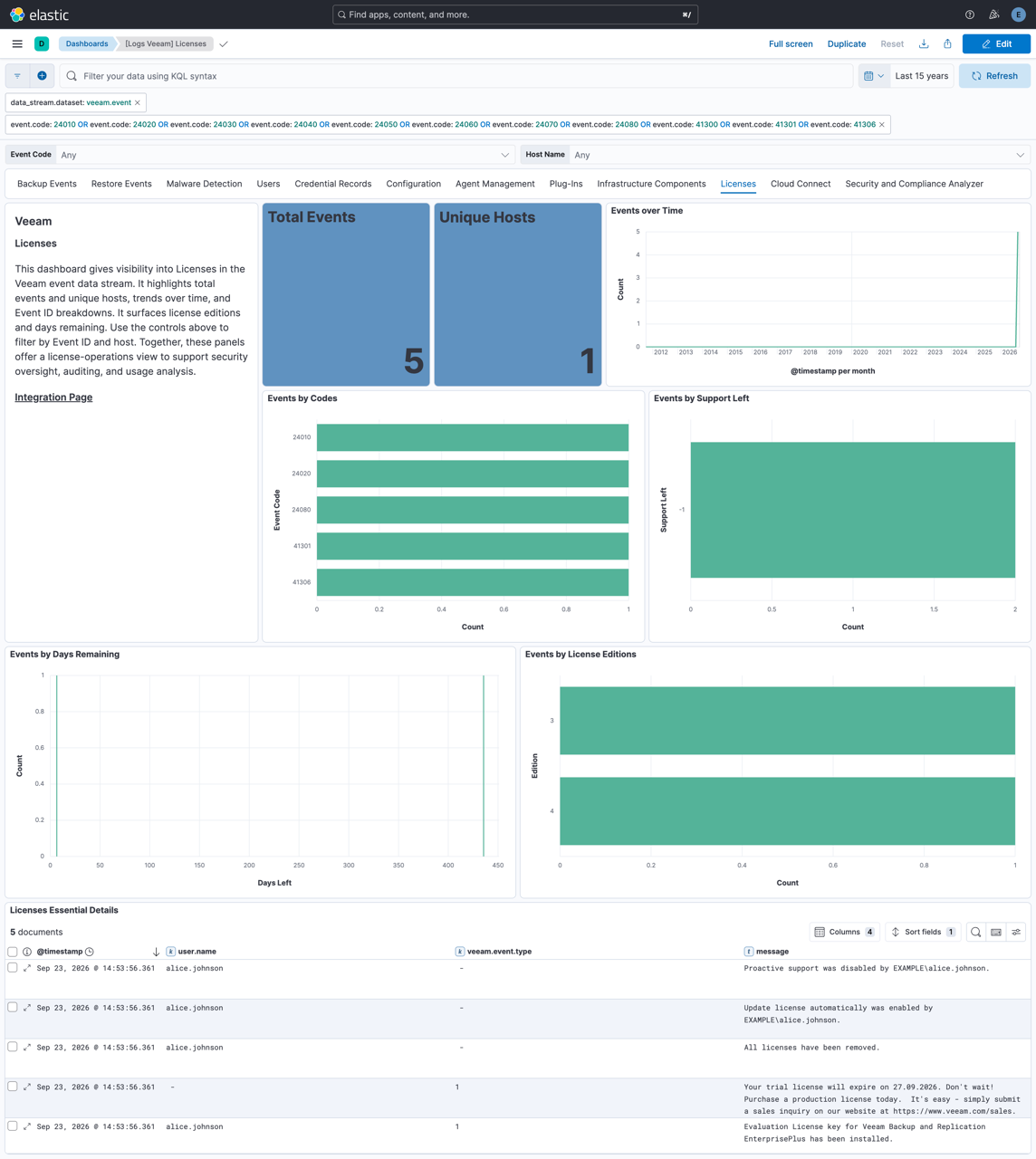Click the Last 15 years time range
Image resolution: width=1036 pixels, height=1159 pixels.
[921, 76]
